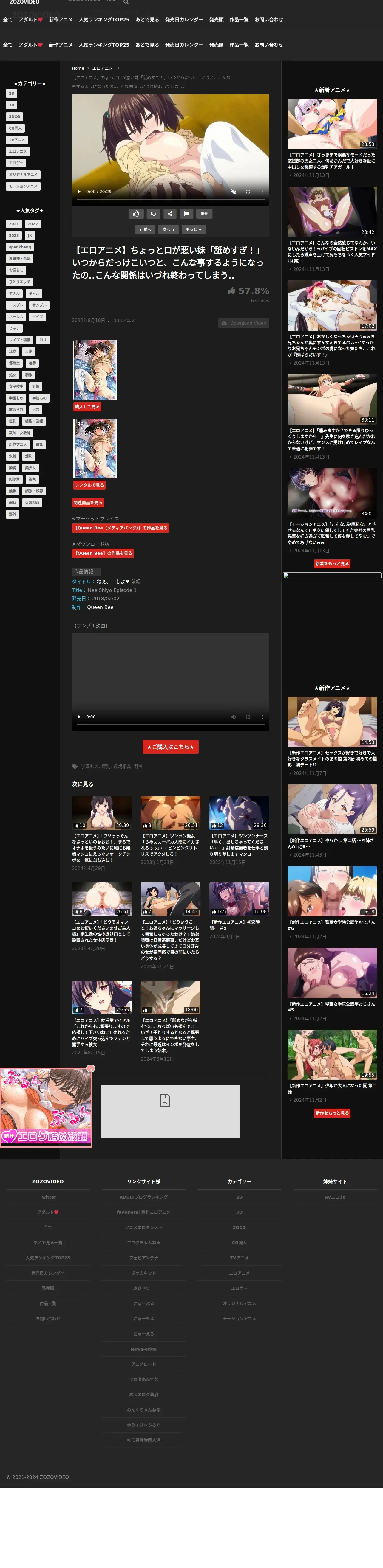
Task: Close the floating bottom-left ad banner
Action: [91, 1068]
